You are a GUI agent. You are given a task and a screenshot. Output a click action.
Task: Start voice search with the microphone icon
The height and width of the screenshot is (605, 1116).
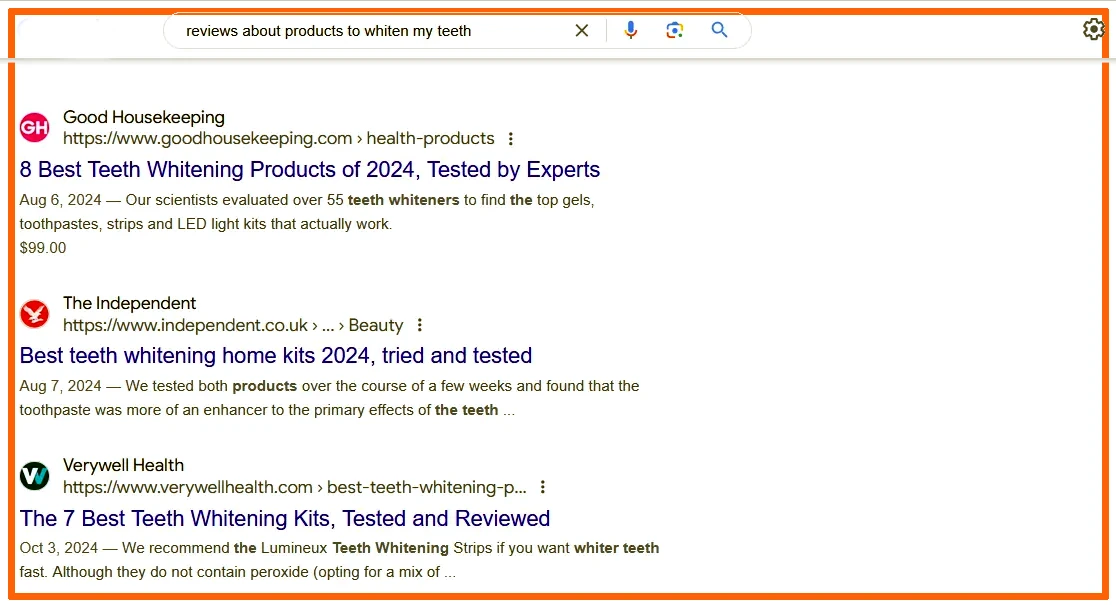pyautogui.click(x=630, y=31)
